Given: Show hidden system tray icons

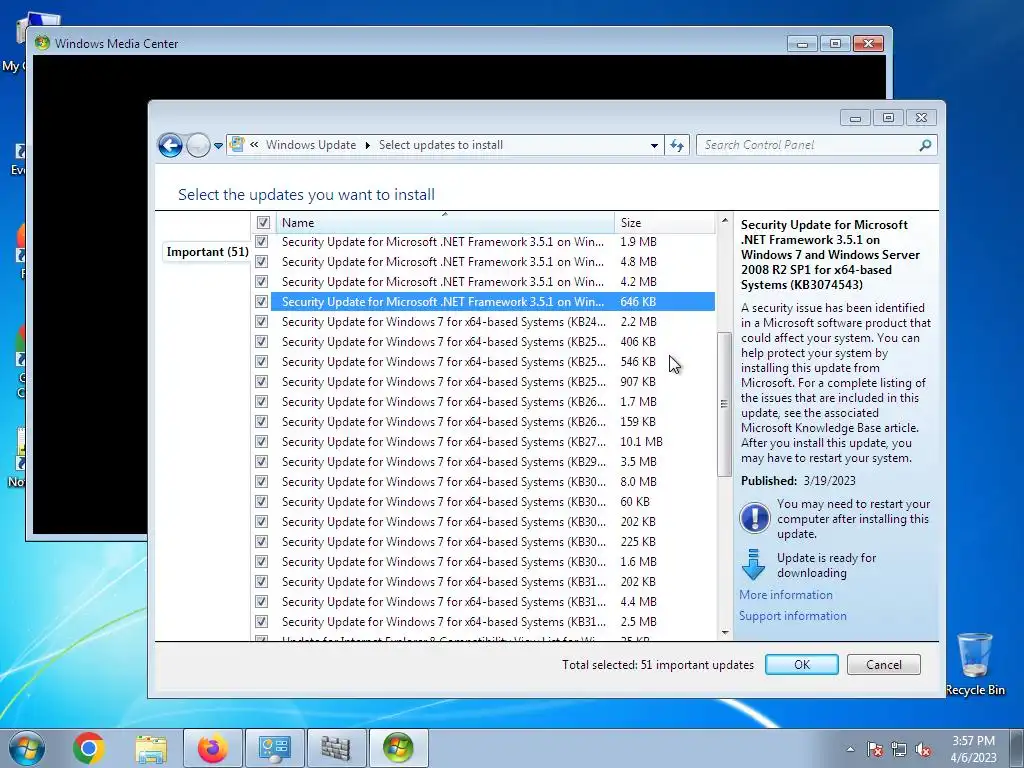Looking at the screenshot, I should 850,749.
